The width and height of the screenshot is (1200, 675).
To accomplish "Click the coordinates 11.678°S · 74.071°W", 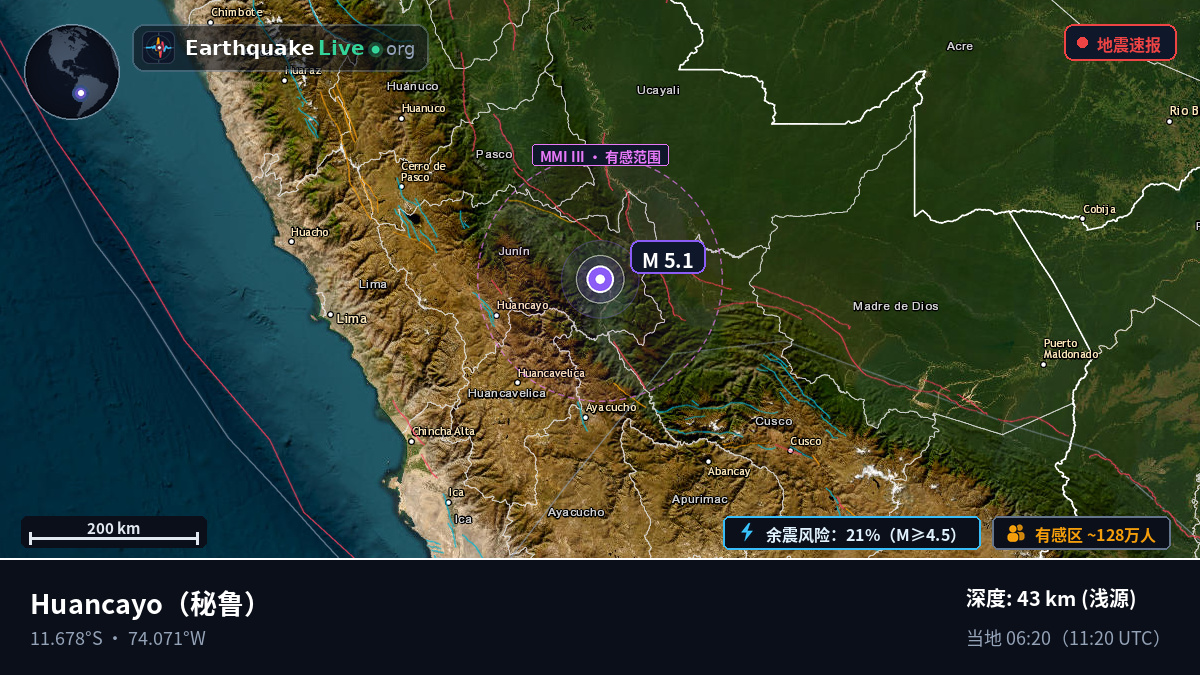I will coord(118,638).
